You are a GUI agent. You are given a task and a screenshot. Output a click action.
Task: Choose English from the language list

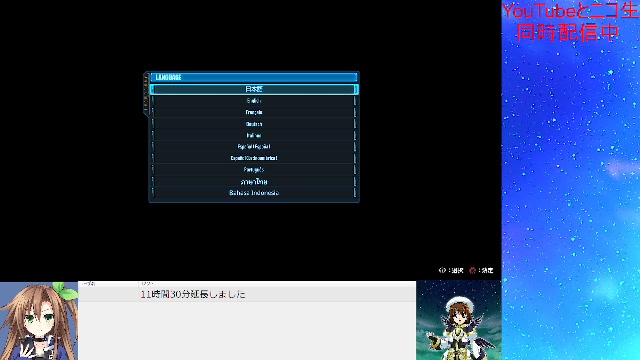253,100
